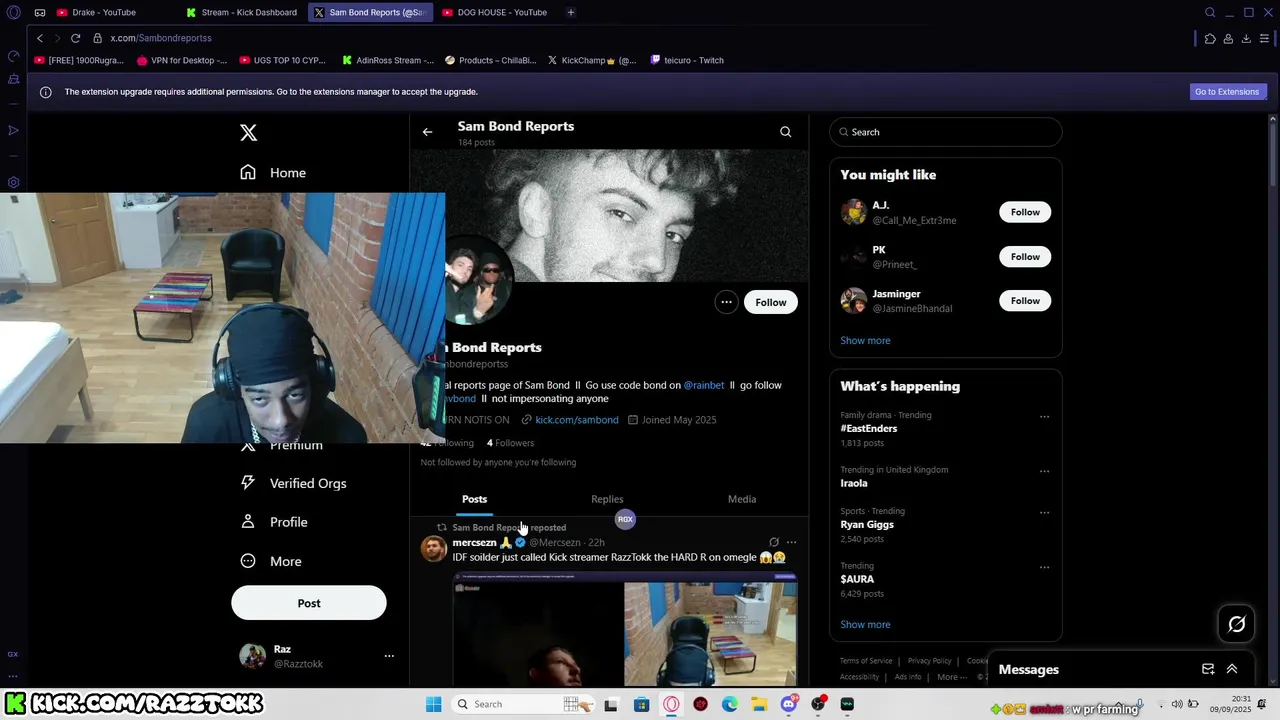Click mercsezn profile avatar on post

point(433,548)
